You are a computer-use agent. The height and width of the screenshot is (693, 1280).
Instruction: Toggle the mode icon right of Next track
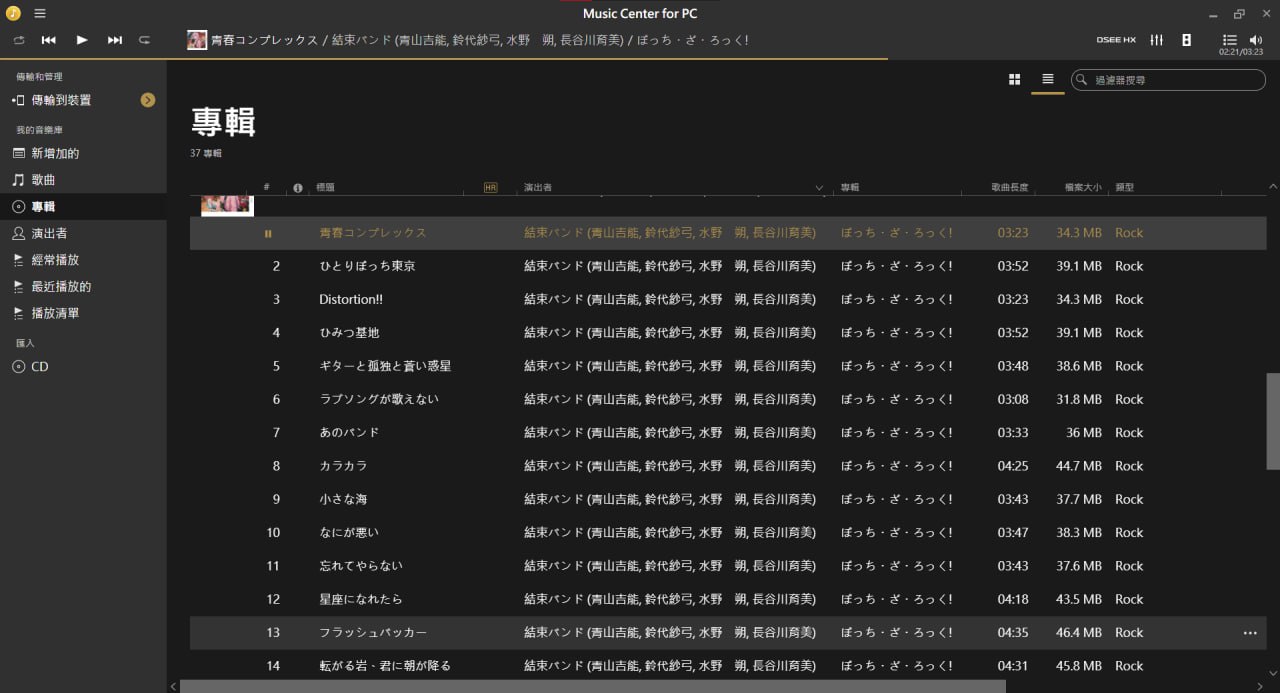coord(144,40)
